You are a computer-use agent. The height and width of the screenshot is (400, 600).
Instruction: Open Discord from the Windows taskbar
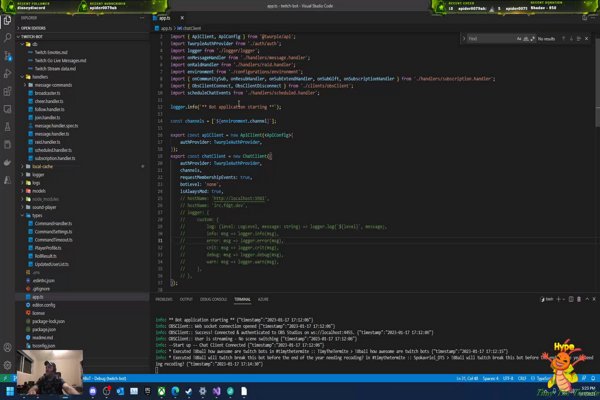[x=93, y=391]
